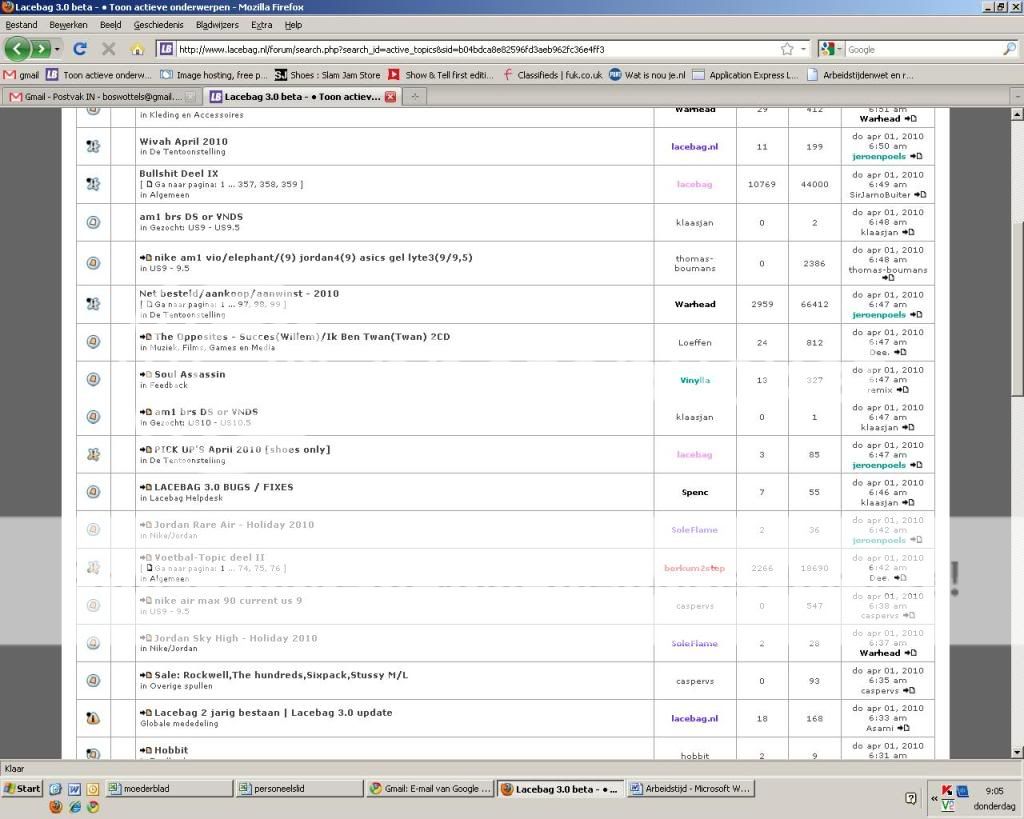Open the LACEBAG 3.0 BUGS / FIXES topic
Screen dimensions: 1024x819
[223, 487]
